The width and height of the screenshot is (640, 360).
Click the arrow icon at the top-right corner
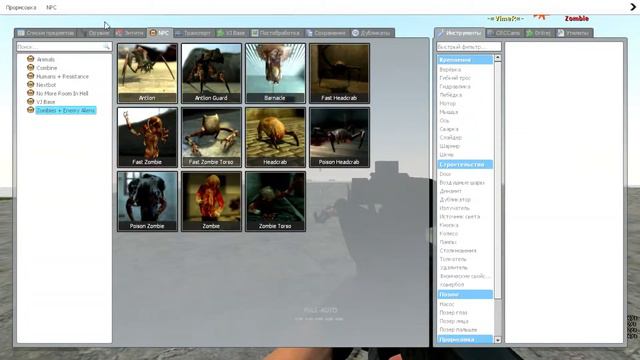tap(633, 7)
